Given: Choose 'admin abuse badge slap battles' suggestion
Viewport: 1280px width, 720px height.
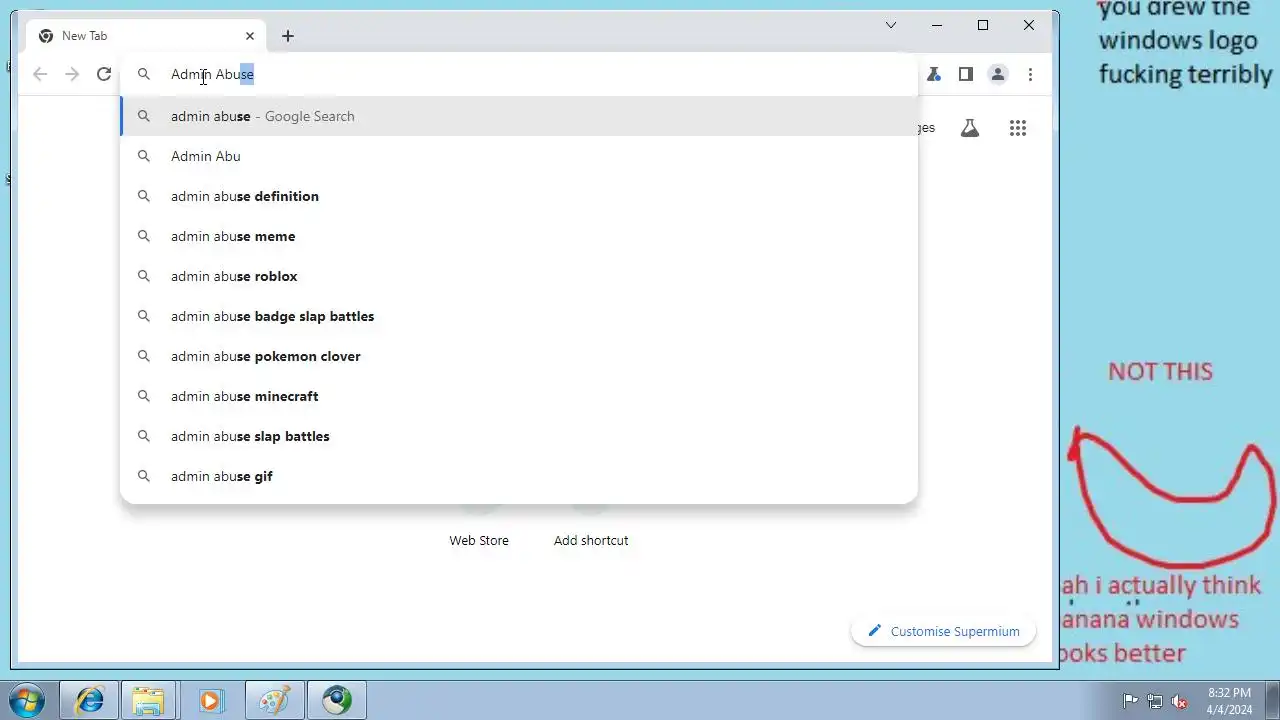Looking at the screenshot, I should tap(519, 316).
